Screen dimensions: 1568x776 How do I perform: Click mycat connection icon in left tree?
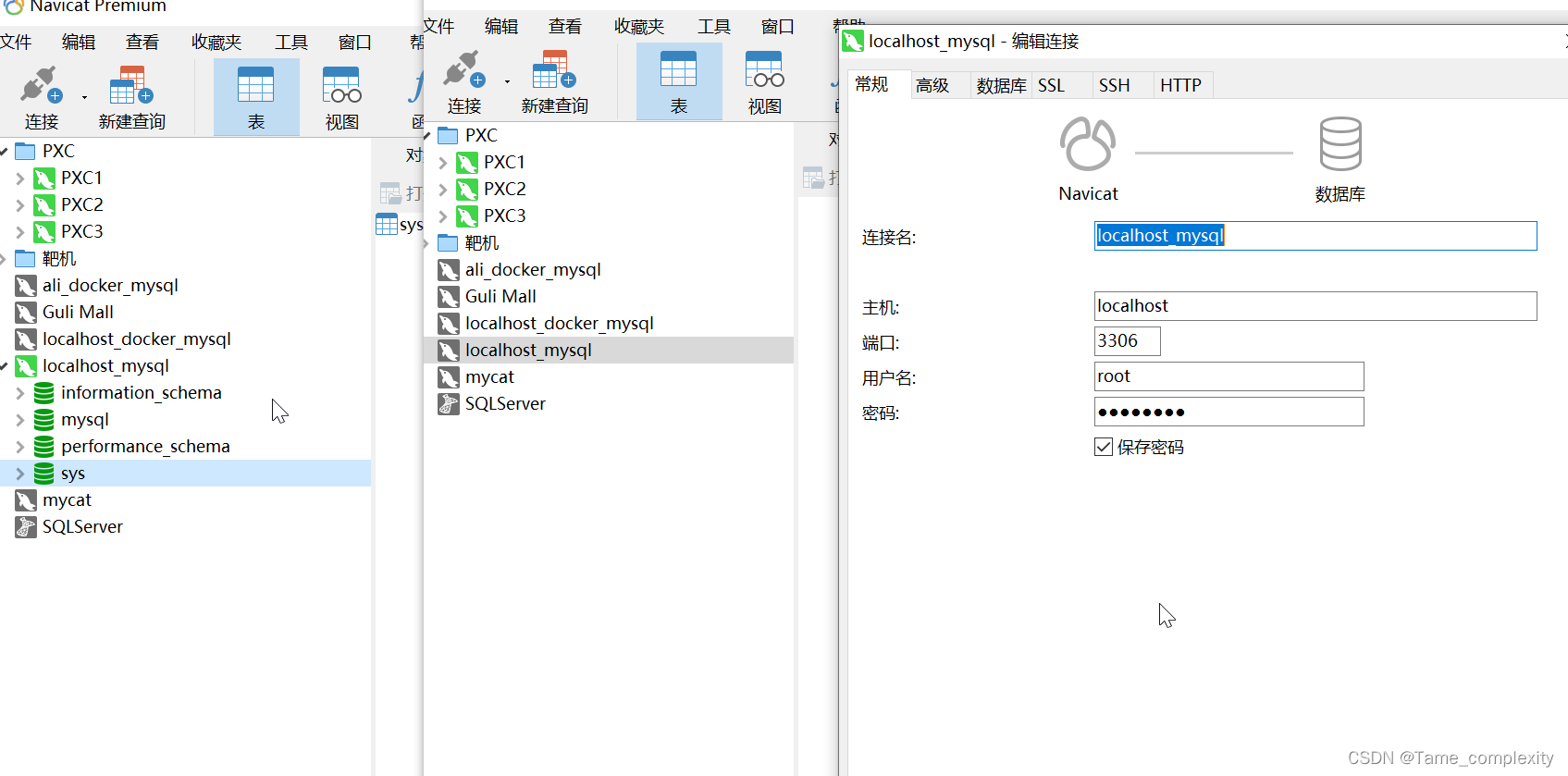click(26, 500)
